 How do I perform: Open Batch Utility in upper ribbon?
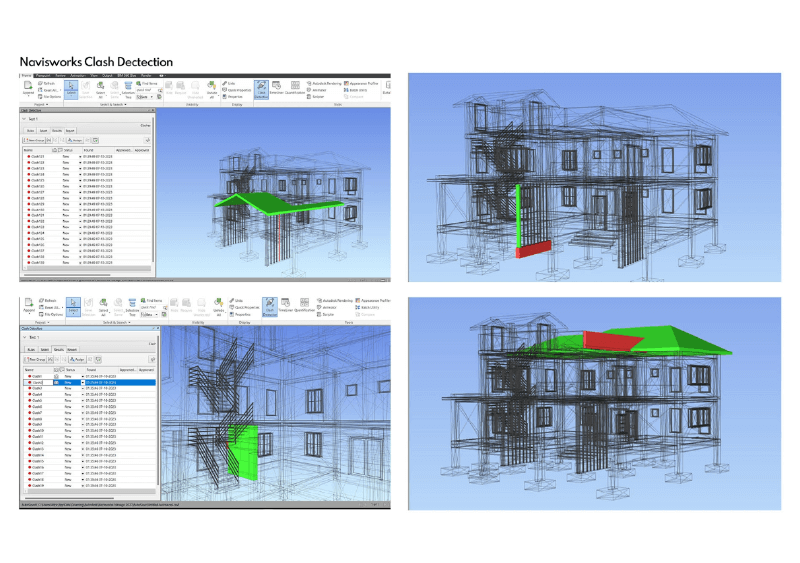tap(356, 90)
